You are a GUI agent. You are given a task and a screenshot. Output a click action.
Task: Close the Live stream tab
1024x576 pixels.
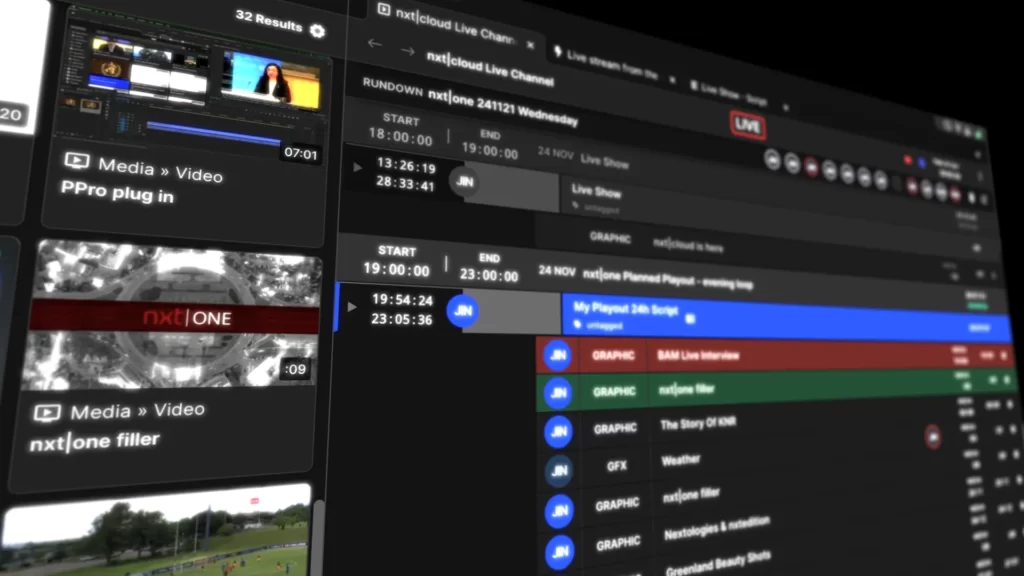673,79
